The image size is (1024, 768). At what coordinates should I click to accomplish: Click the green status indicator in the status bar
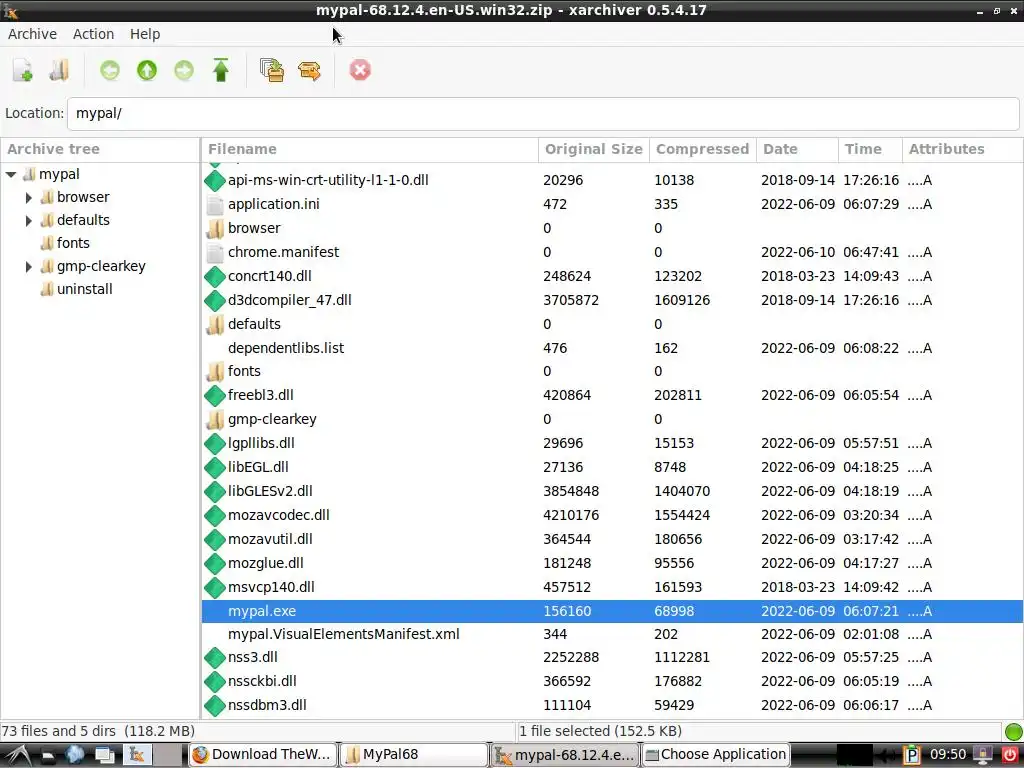(1013, 731)
